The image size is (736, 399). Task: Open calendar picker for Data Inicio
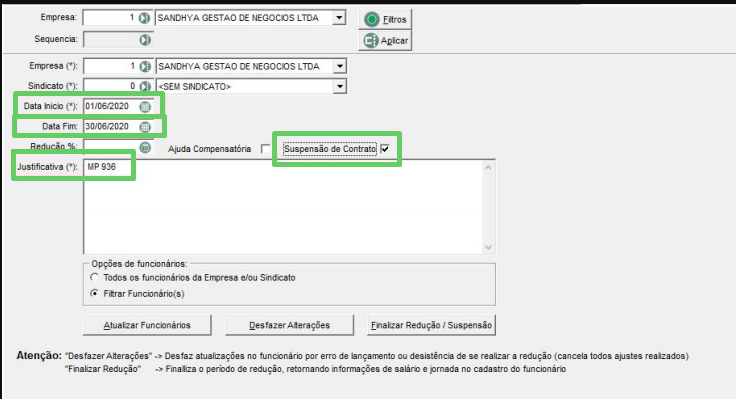[x=145, y=107]
